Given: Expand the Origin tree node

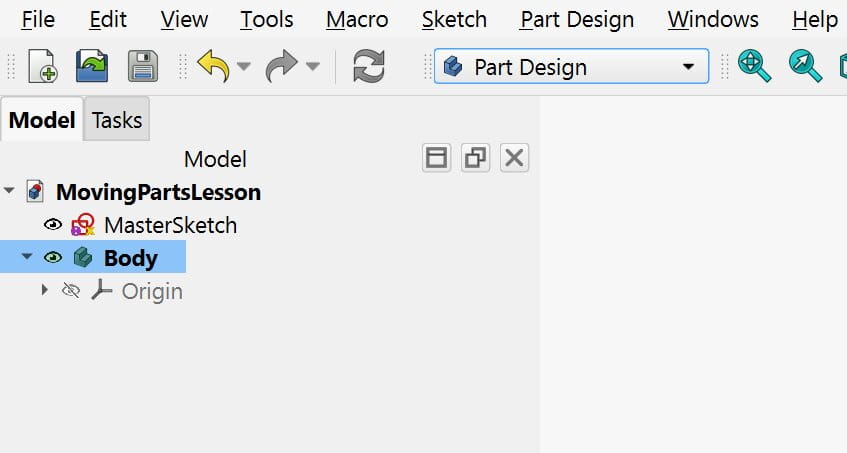Looking at the screenshot, I should click(x=44, y=291).
